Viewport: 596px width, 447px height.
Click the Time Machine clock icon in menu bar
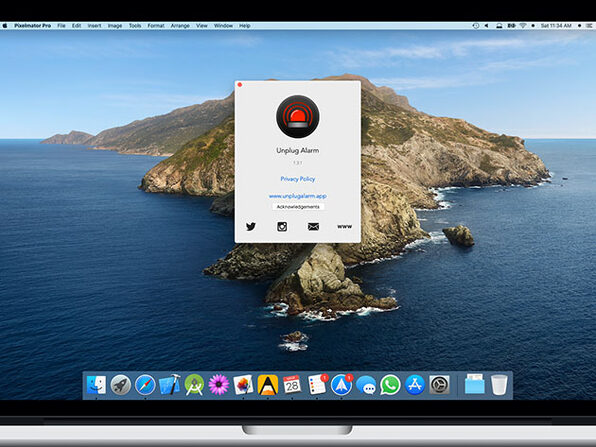[x=476, y=26]
